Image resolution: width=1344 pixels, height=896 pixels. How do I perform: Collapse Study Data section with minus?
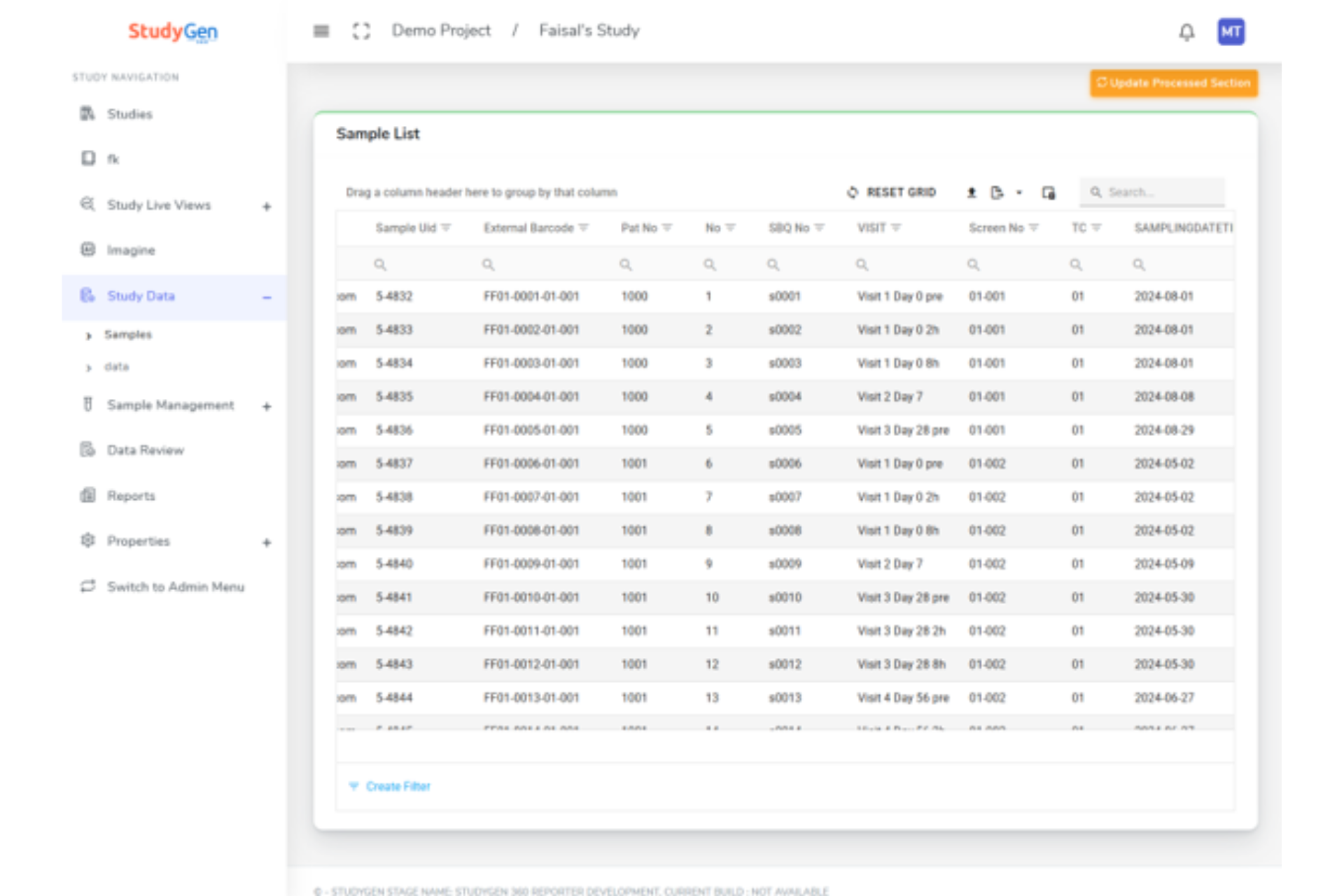tap(267, 297)
